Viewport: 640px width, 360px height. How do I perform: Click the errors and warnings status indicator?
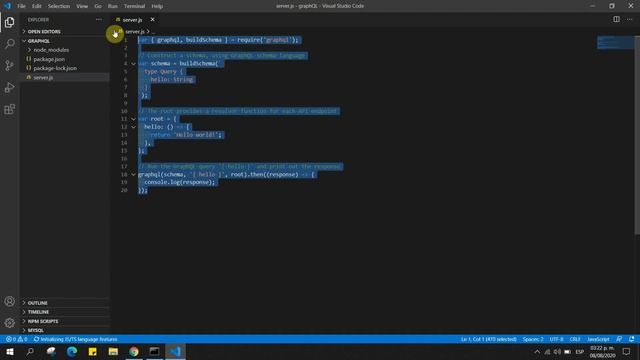coord(16,339)
